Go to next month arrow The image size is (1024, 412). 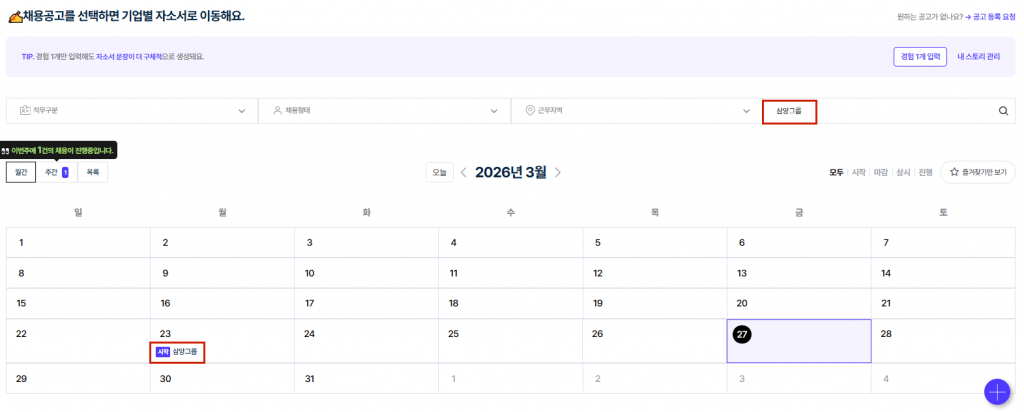(x=558, y=172)
